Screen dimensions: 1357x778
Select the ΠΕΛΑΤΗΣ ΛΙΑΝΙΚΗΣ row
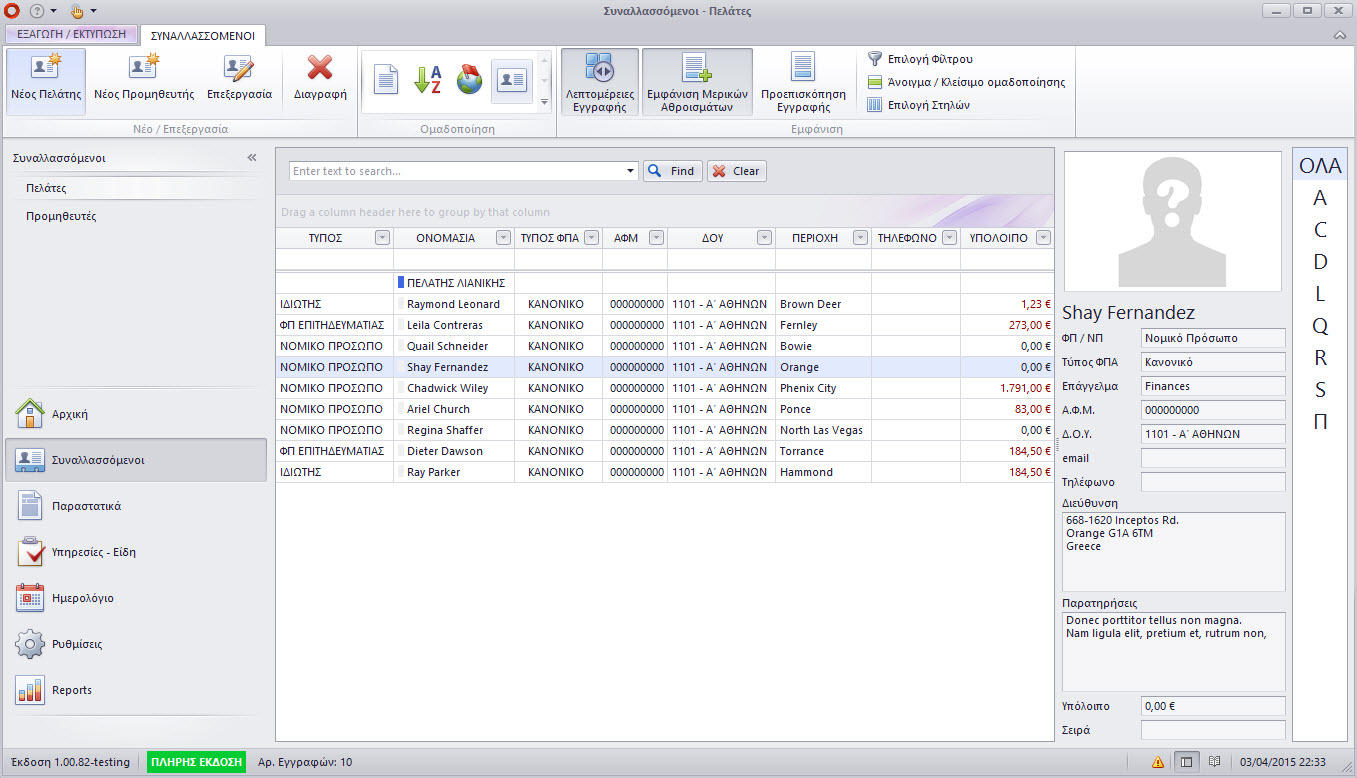click(x=665, y=283)
